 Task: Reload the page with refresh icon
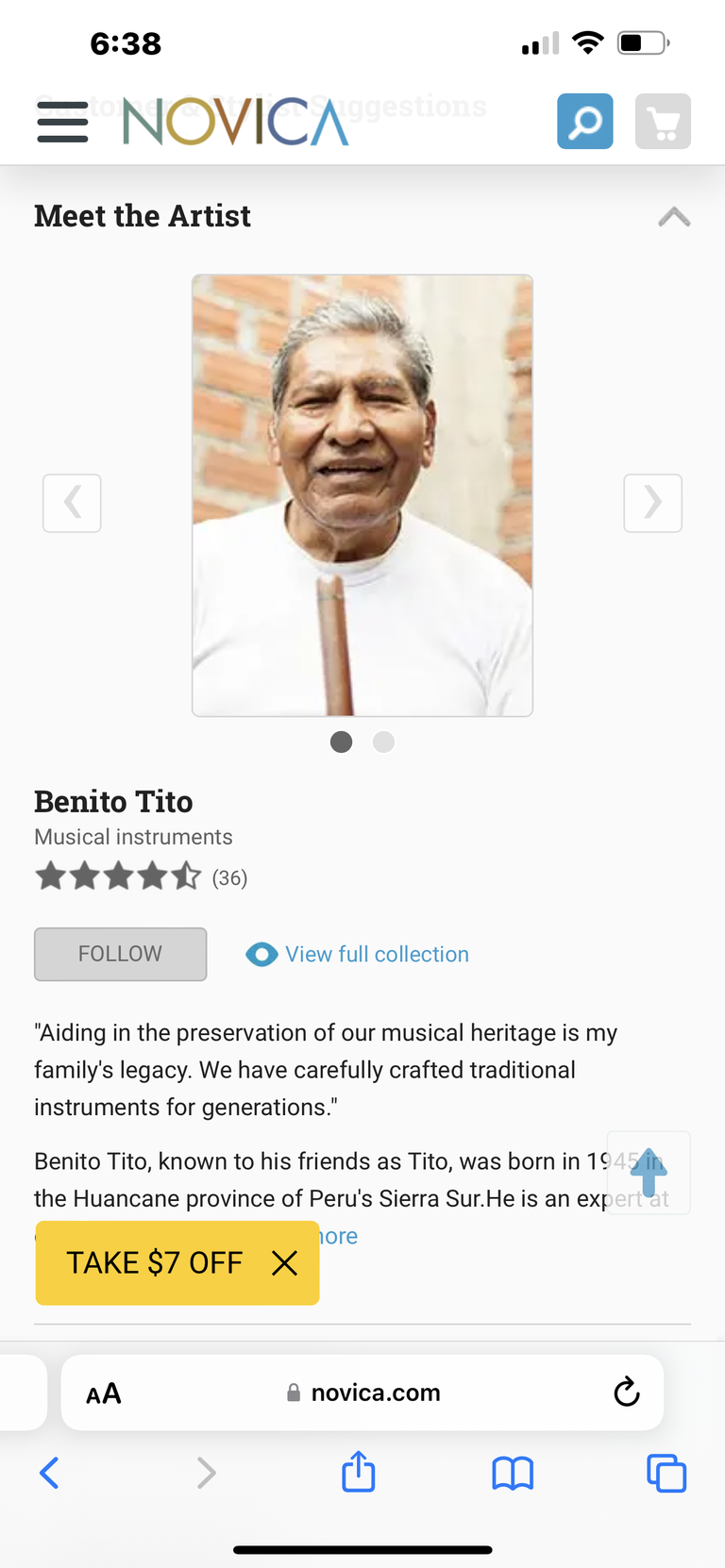(x=627, y=1392)
